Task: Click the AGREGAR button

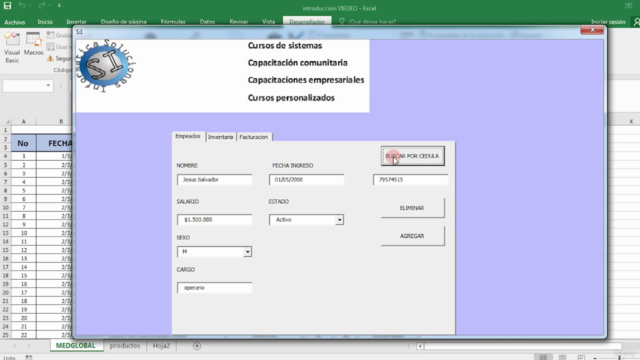Action: [413, 236]
